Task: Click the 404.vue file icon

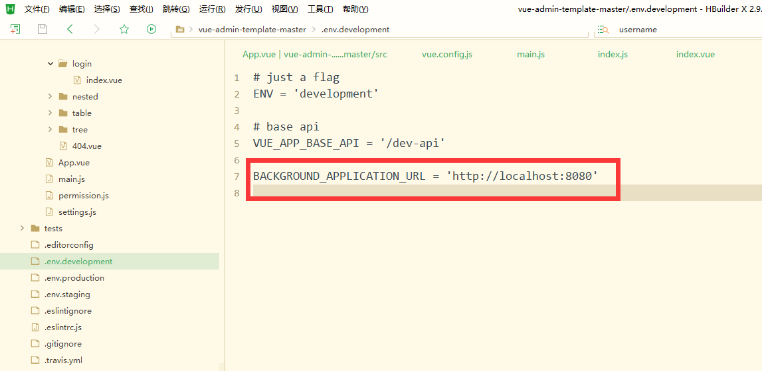Action: [63, 146]
